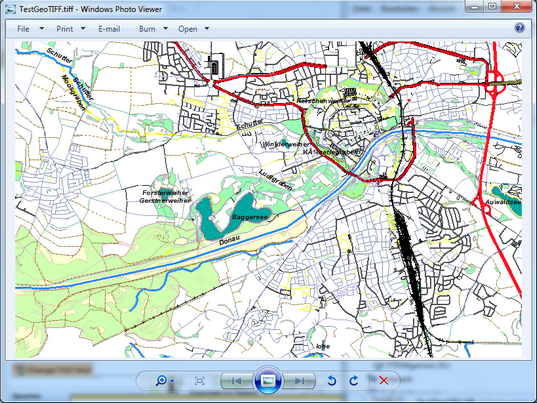The width and height of the screenshot is (537, 403).
Task: Rotate the image clockwise
Action: (x=354, y=380)
